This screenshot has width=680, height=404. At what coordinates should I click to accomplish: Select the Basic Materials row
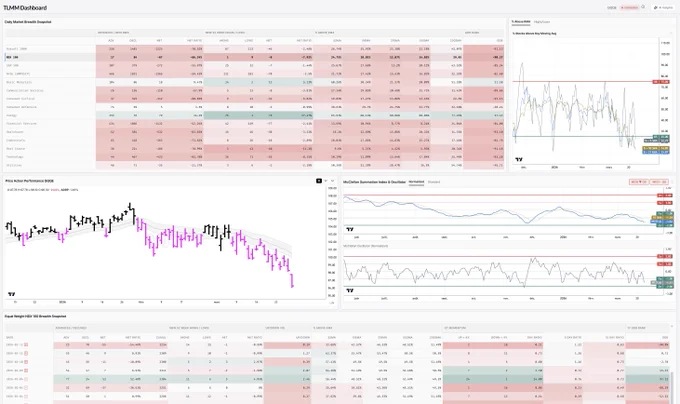pyautogui.click(x=254, y=82)
